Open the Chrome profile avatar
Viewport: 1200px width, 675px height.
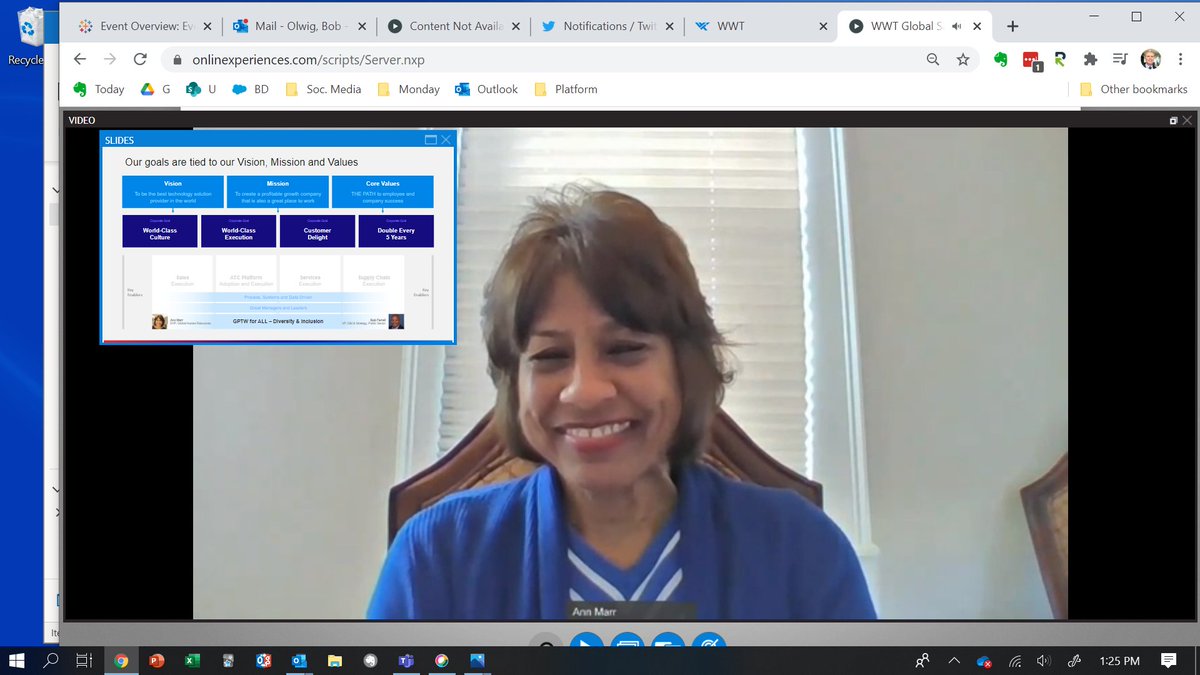[x=1151, y=59]
